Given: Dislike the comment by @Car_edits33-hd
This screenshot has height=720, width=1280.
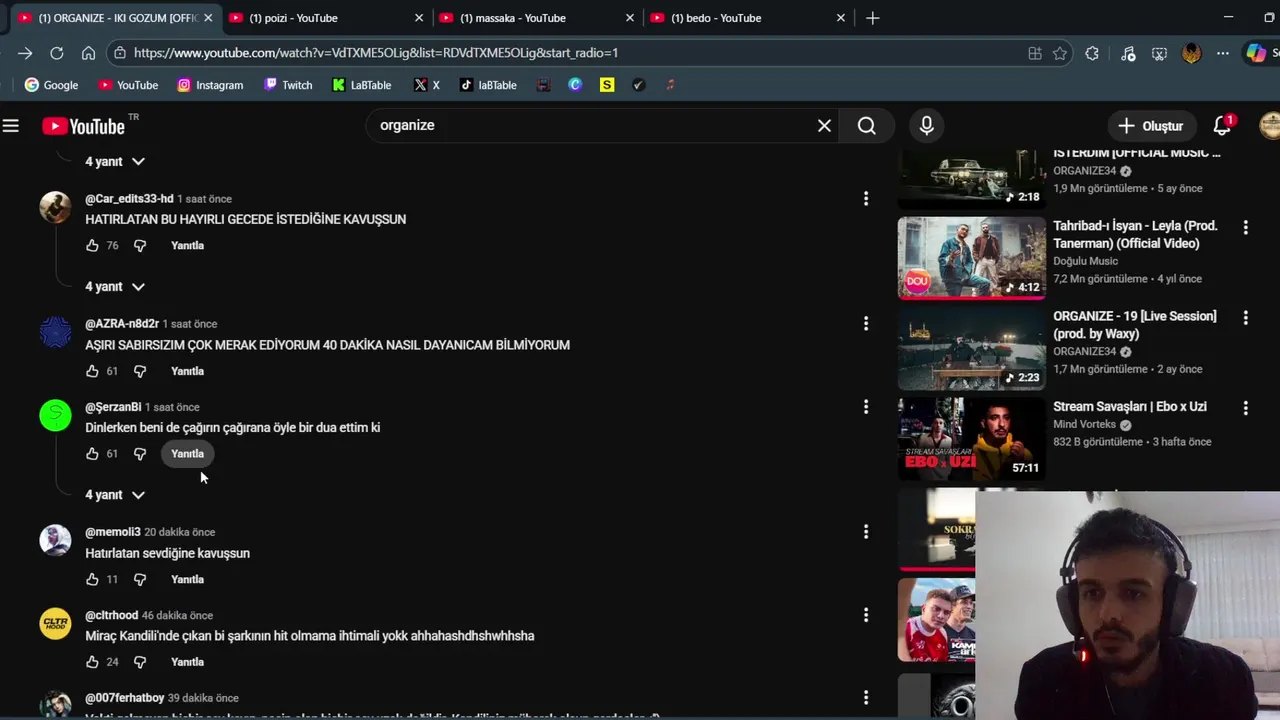Looking at the screenshot, I should [x=140, y=246].
